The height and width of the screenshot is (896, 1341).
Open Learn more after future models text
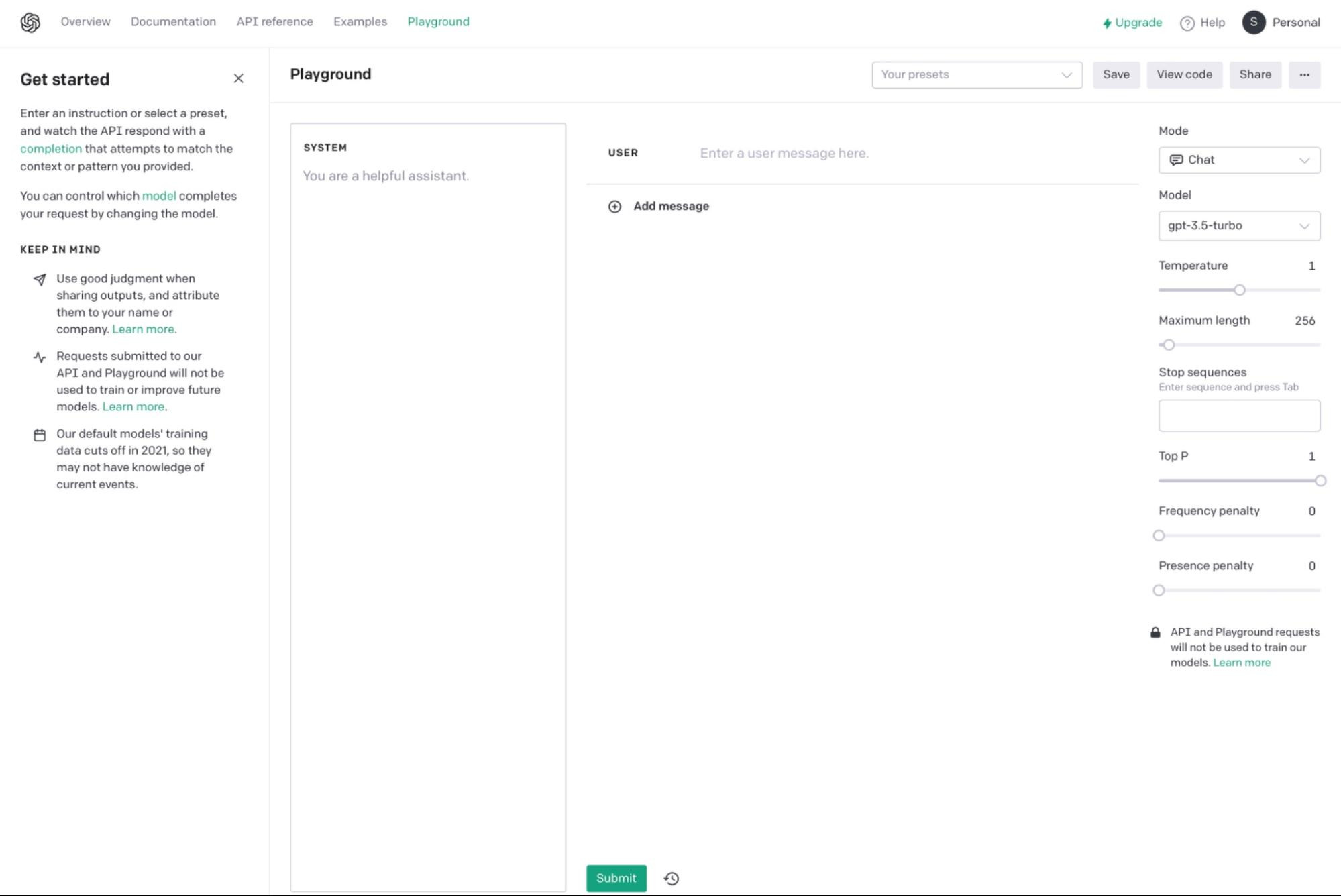click(x=133, y=407)
